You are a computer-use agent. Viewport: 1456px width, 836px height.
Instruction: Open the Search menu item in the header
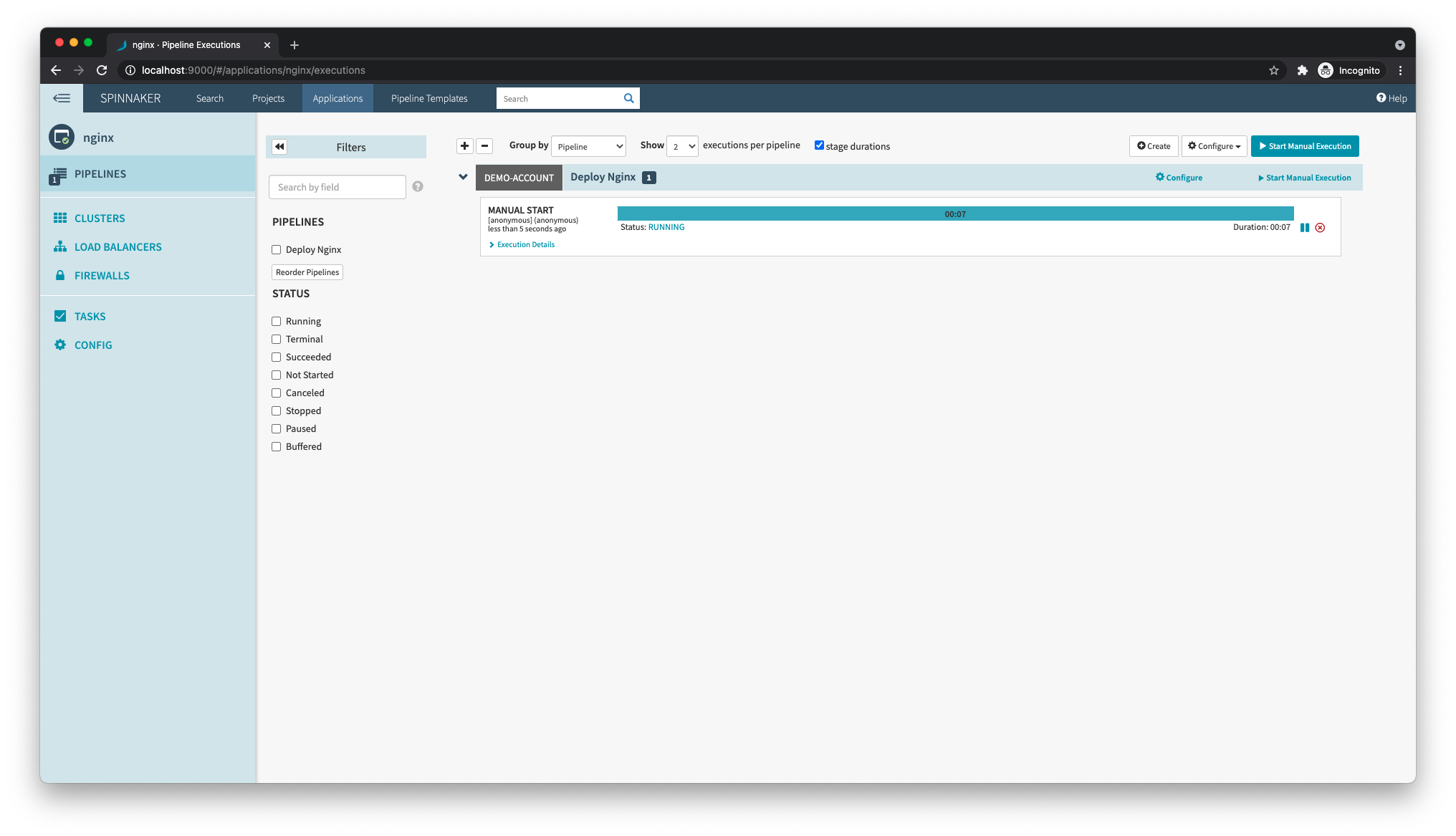click(210, 98)
